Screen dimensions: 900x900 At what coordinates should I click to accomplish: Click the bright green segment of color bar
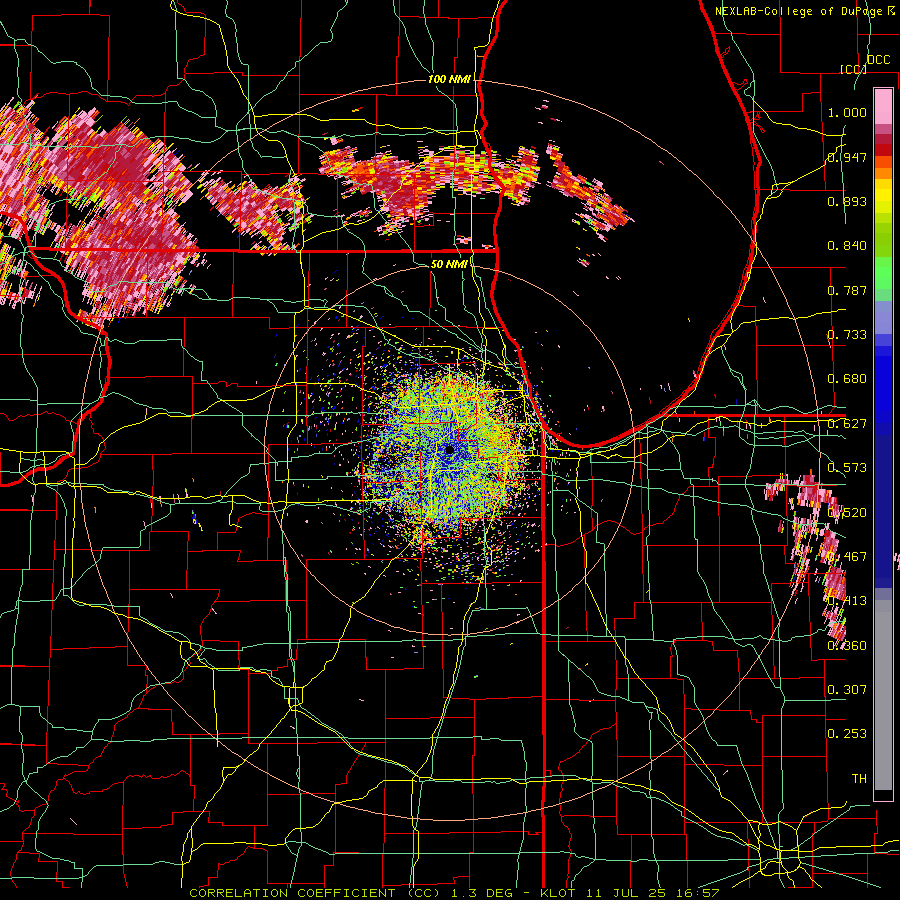point(883,273)
